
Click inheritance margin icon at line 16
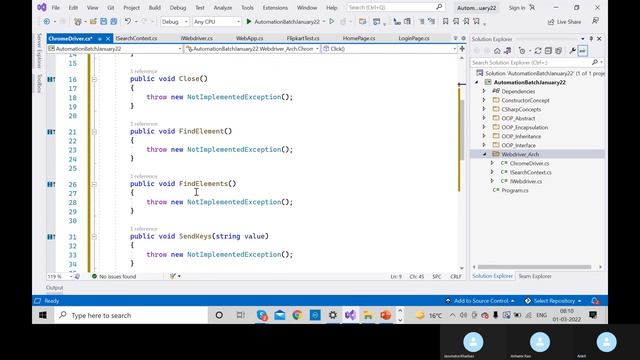click(51, 79)
